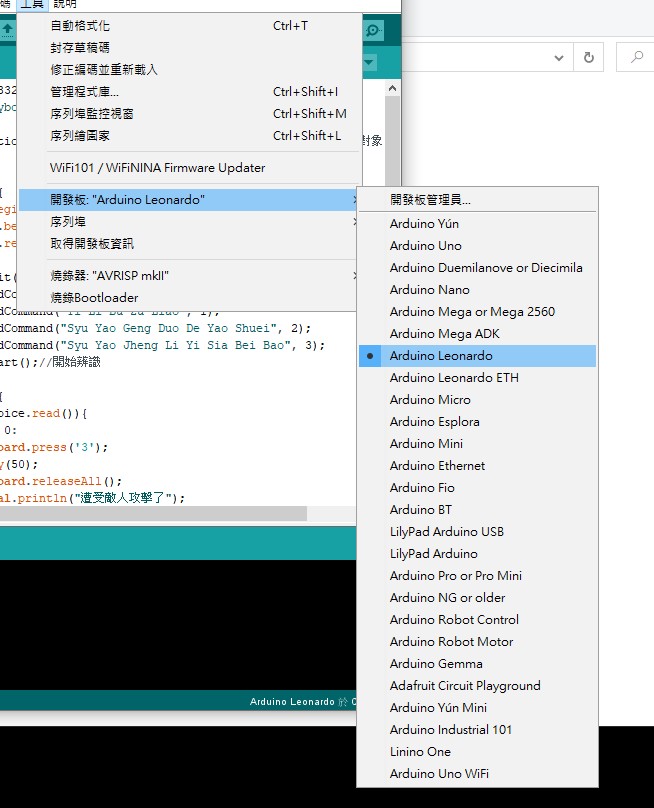Expand the 序列埠 submenu
Image resolution: width=654 pixels, height=808 pixels.
click(189, 222)
